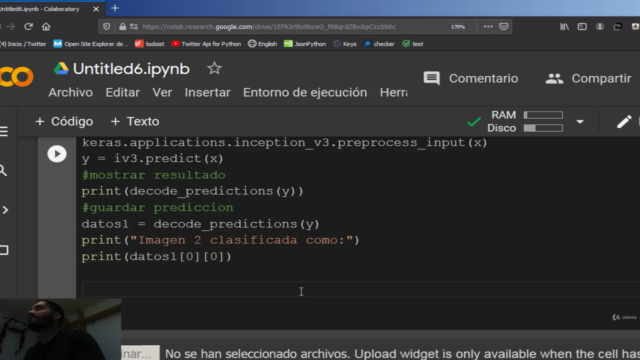Open the Entorno de ejecución menu
Image resolution: width=640 pixels, height=360 pixels.
(x=305, y=93)
